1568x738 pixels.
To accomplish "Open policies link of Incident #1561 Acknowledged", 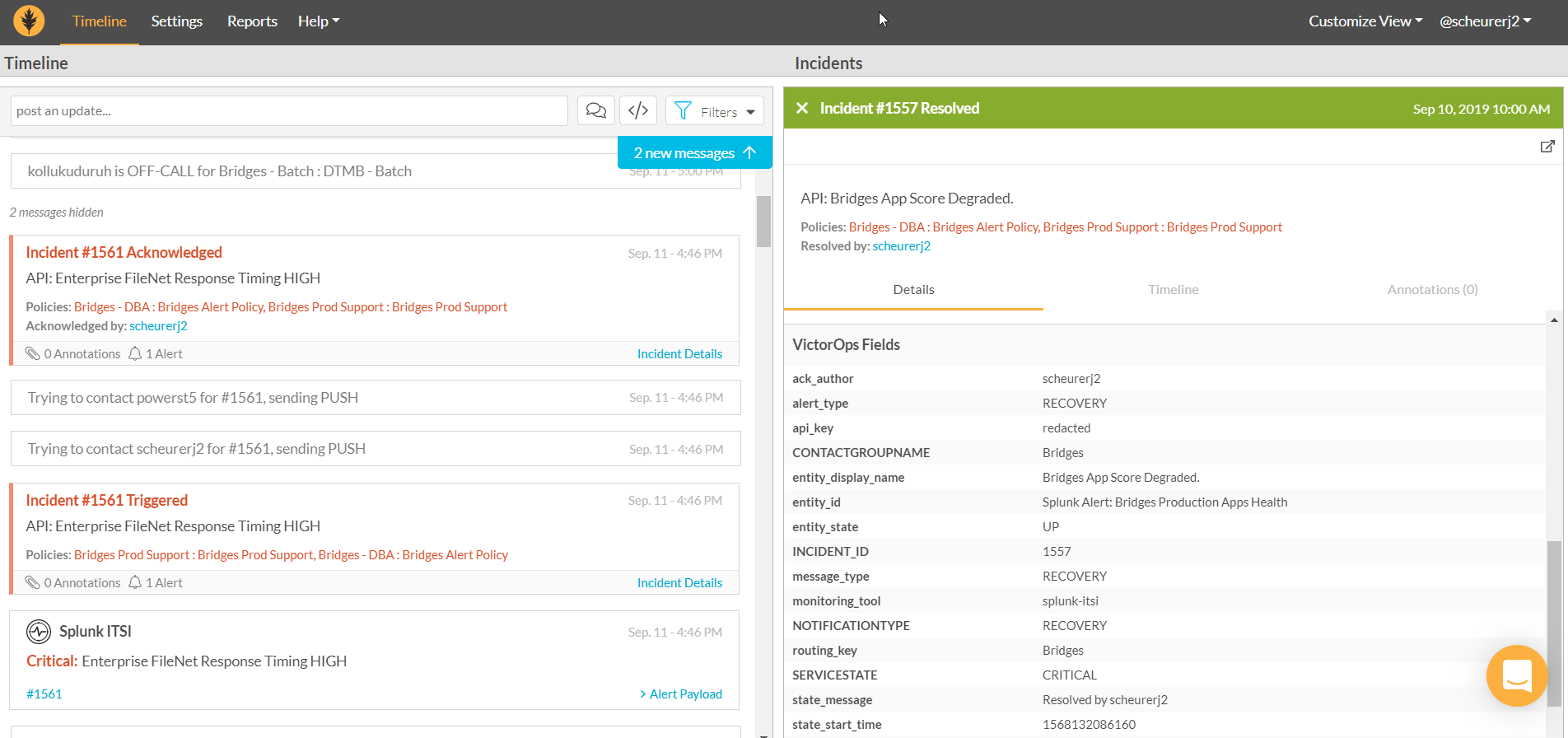I will coord(291,307).
